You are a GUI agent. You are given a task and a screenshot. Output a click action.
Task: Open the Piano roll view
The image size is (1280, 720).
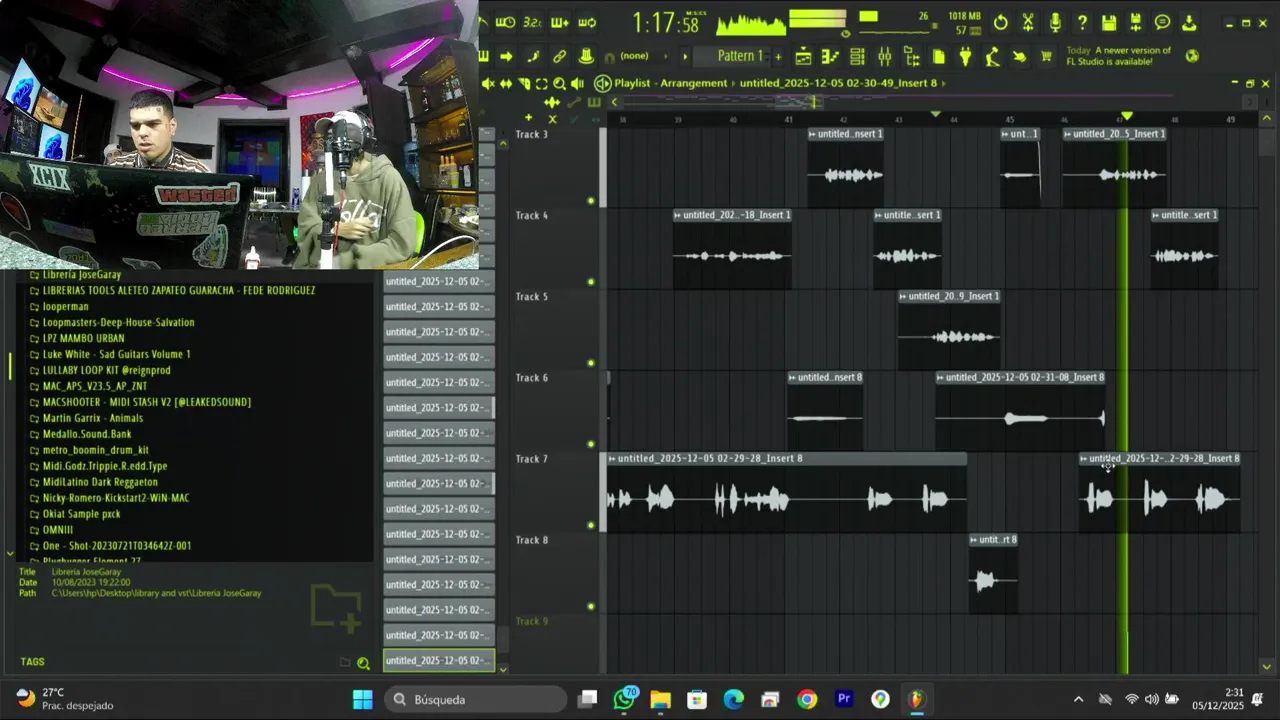point(830,57)
